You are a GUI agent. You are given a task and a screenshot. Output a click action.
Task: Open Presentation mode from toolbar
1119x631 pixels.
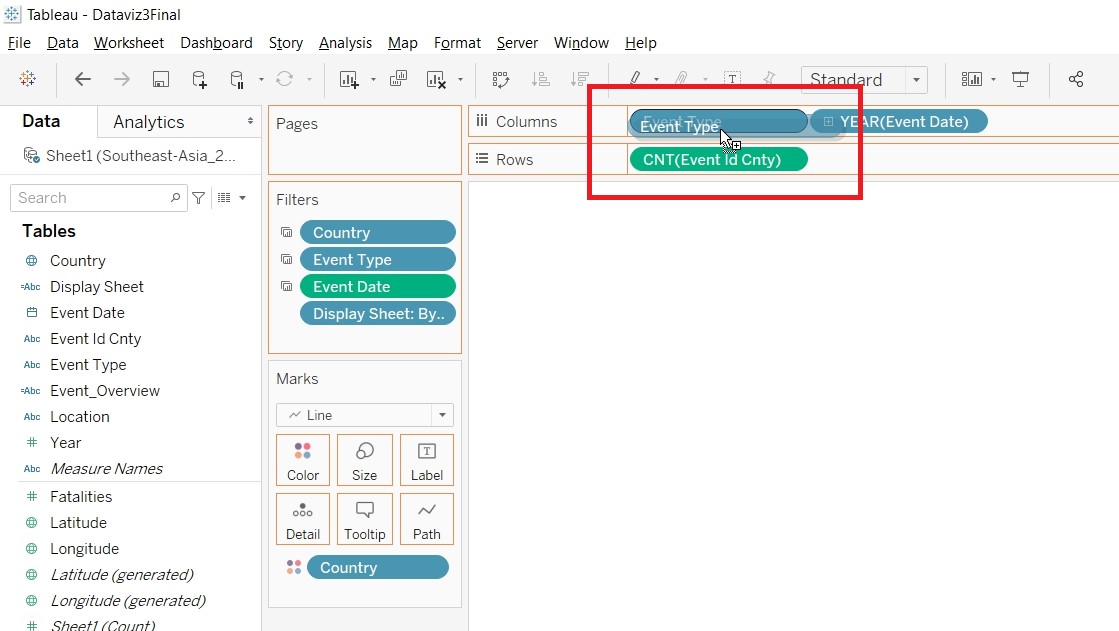pyautogui.click(x=1020, y=80)
